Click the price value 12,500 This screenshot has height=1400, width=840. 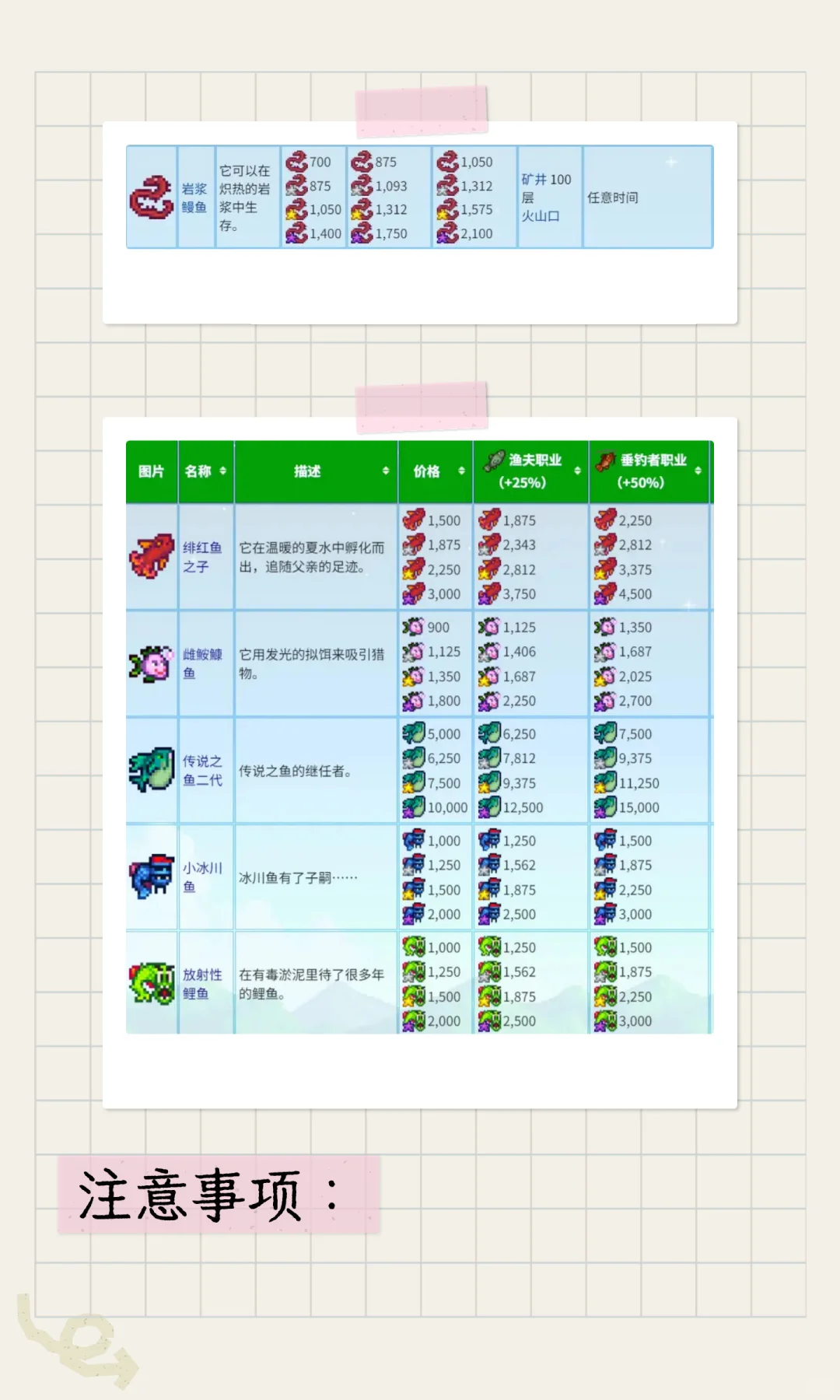pos(523,807)
